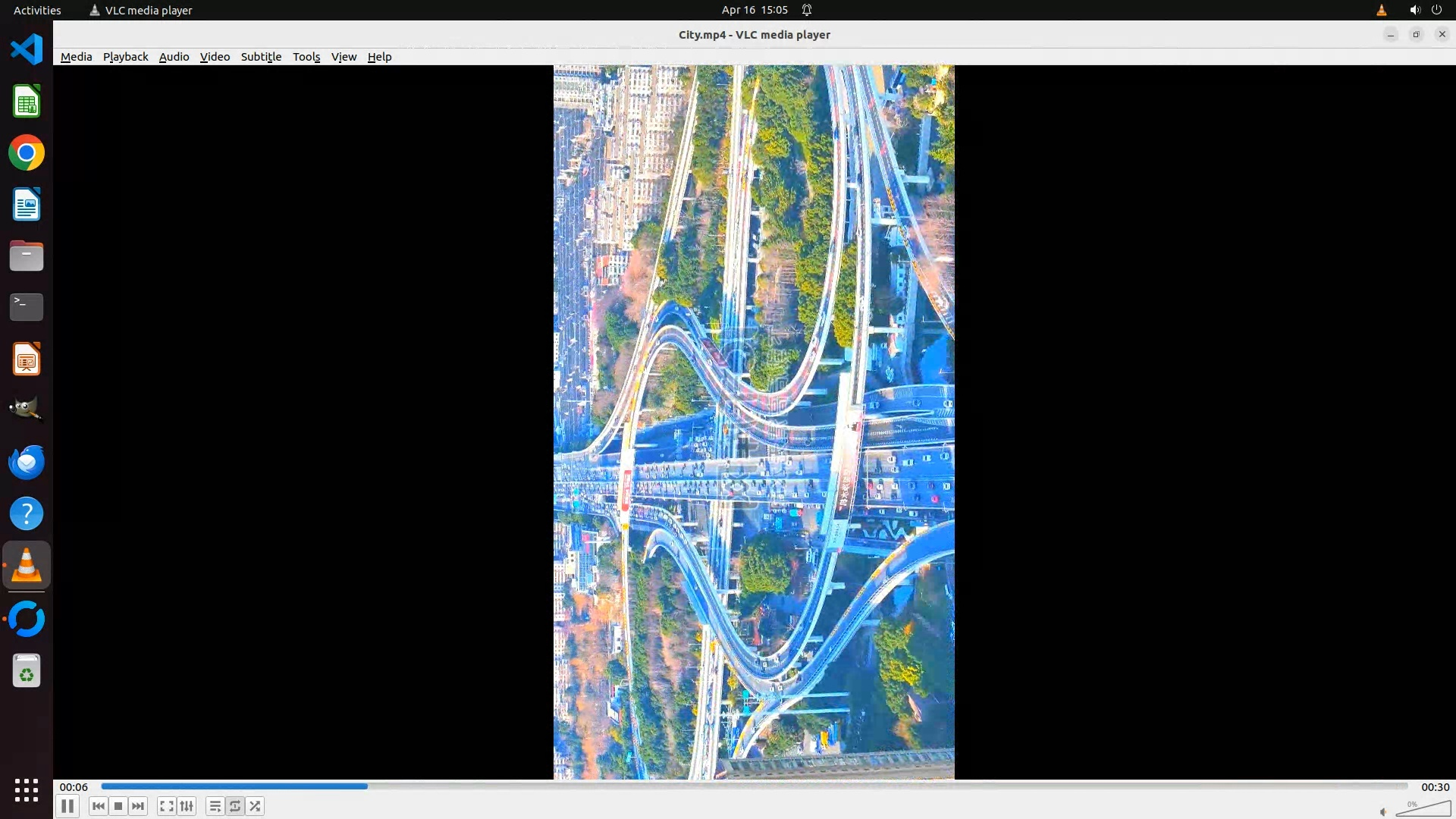Image resolution: width=1456 pixels, height=819 pixels.
Task: Show extended settings equalizer icon
Action: click(187, 806)
